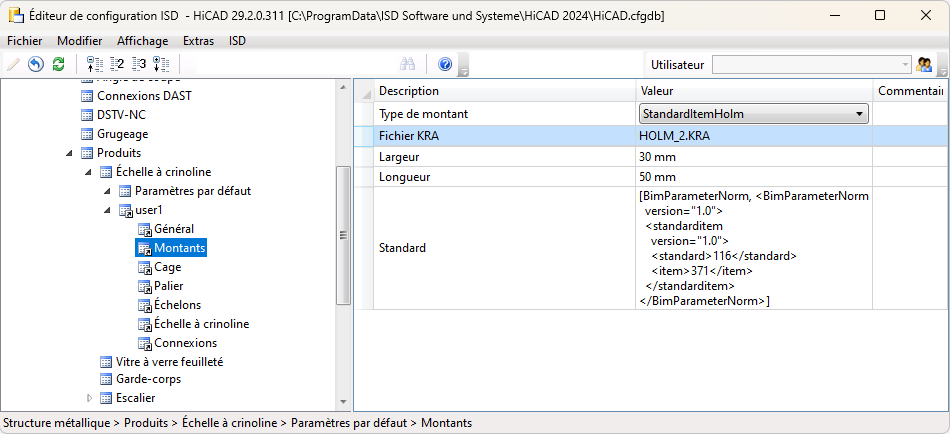Expand tree to level 2 icon
The image size is (950, 434).
point(117,64)
